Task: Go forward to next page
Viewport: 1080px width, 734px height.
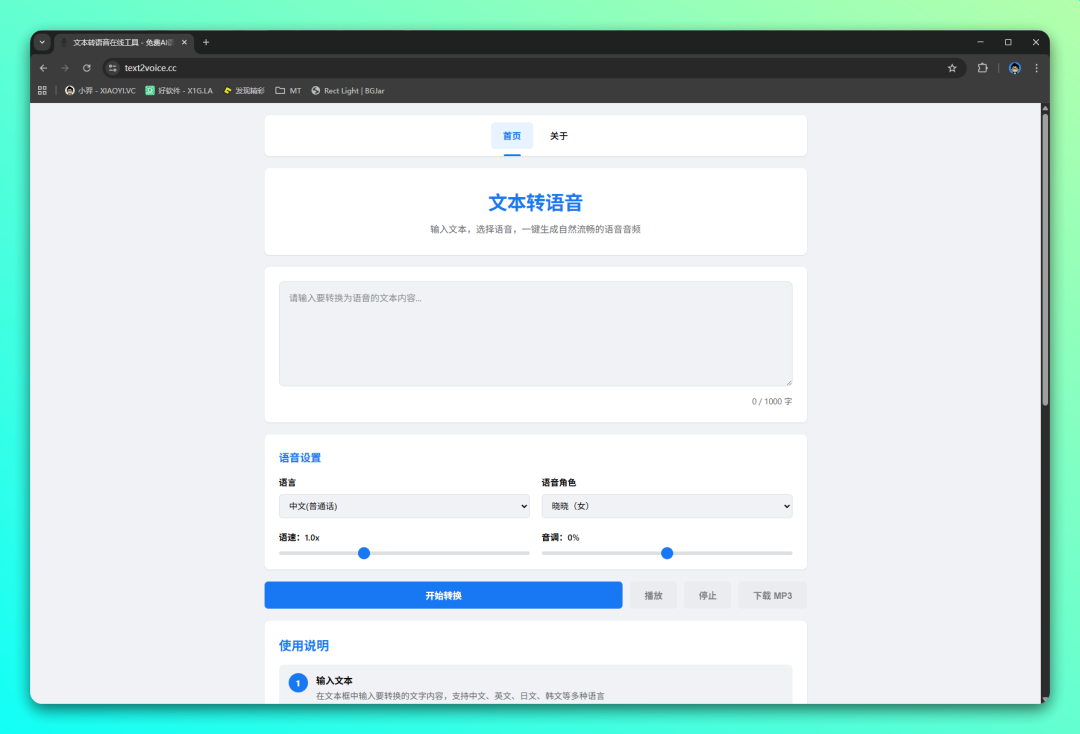Action: click(65, 68)
